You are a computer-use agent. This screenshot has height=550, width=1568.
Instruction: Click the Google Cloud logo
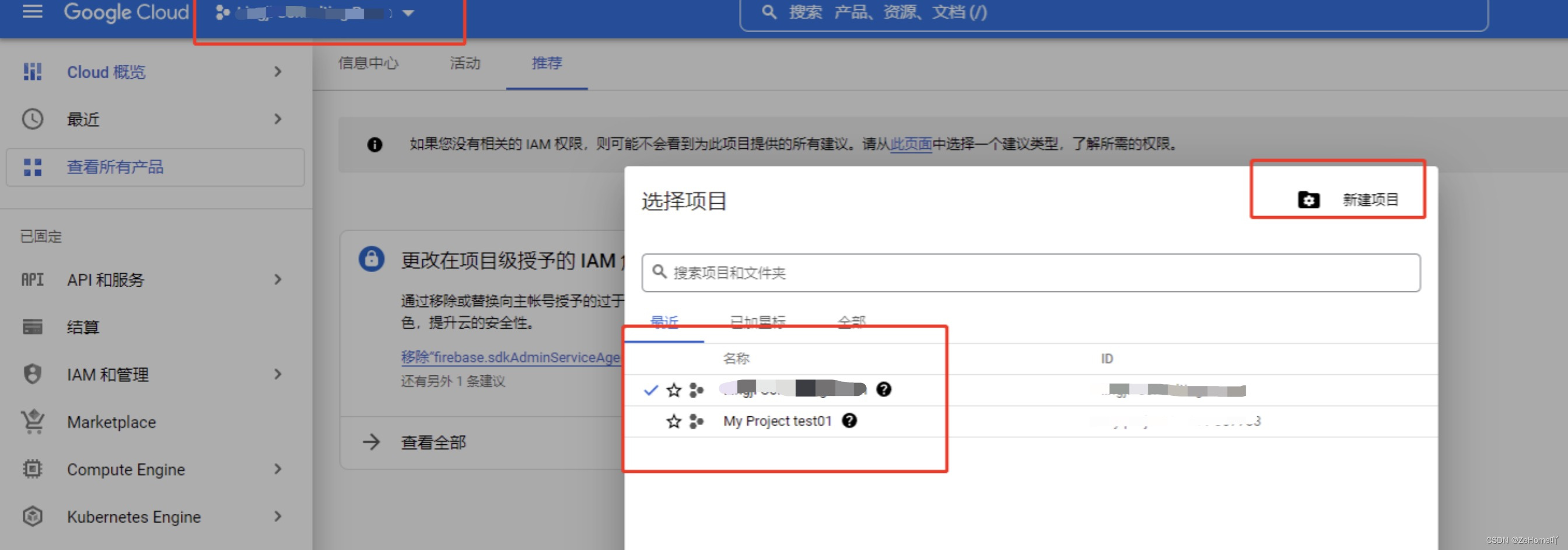127,12
